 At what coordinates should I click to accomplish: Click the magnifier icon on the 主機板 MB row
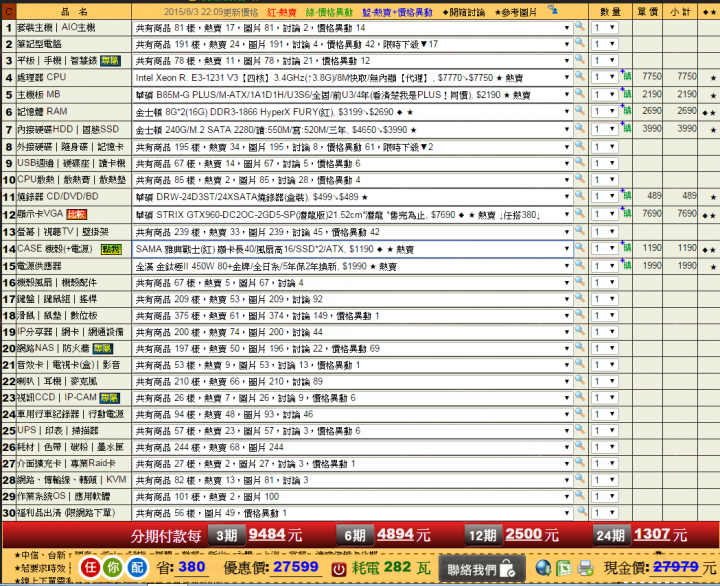[x=580, y=94]
